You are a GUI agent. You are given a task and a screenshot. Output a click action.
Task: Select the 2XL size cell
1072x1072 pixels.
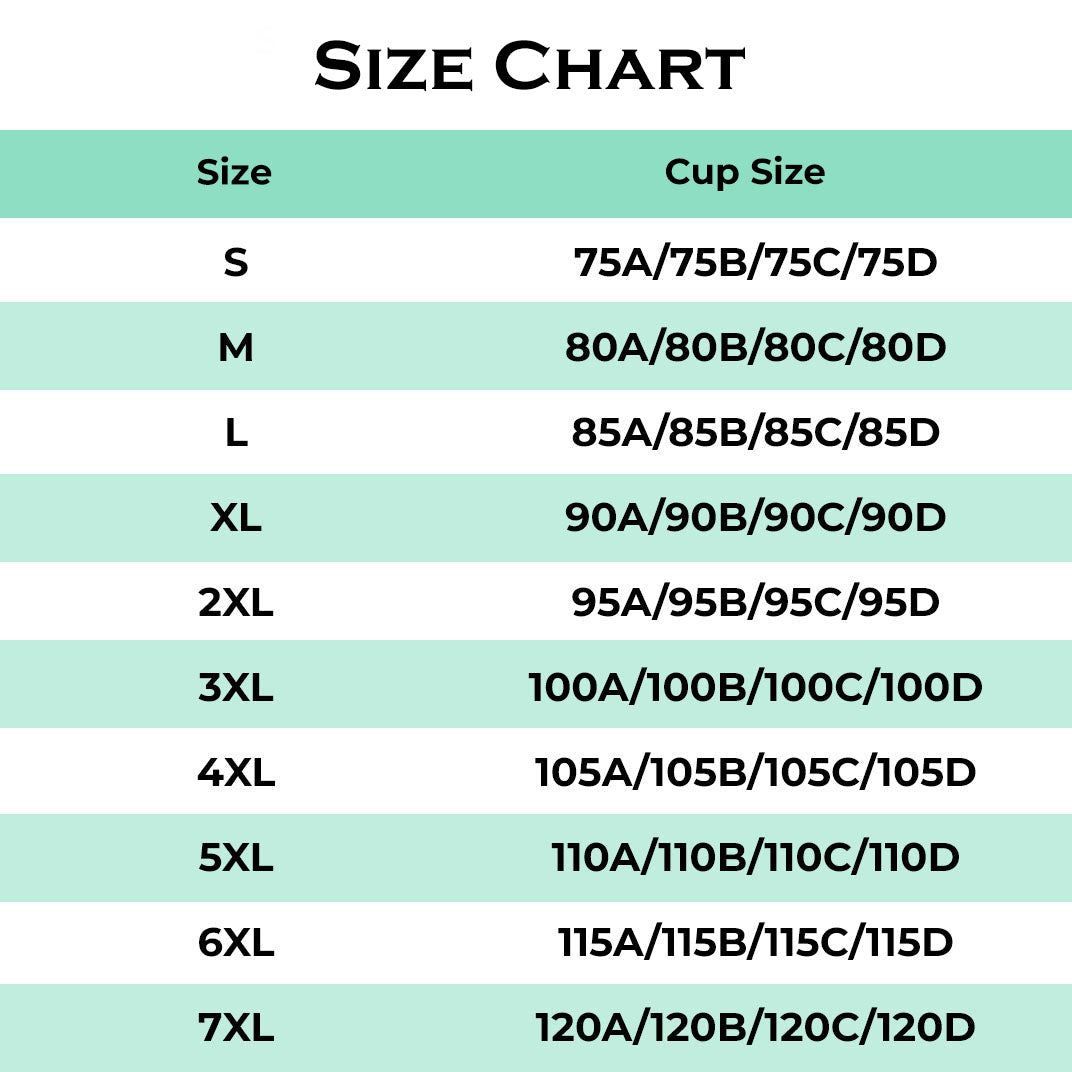235,602
